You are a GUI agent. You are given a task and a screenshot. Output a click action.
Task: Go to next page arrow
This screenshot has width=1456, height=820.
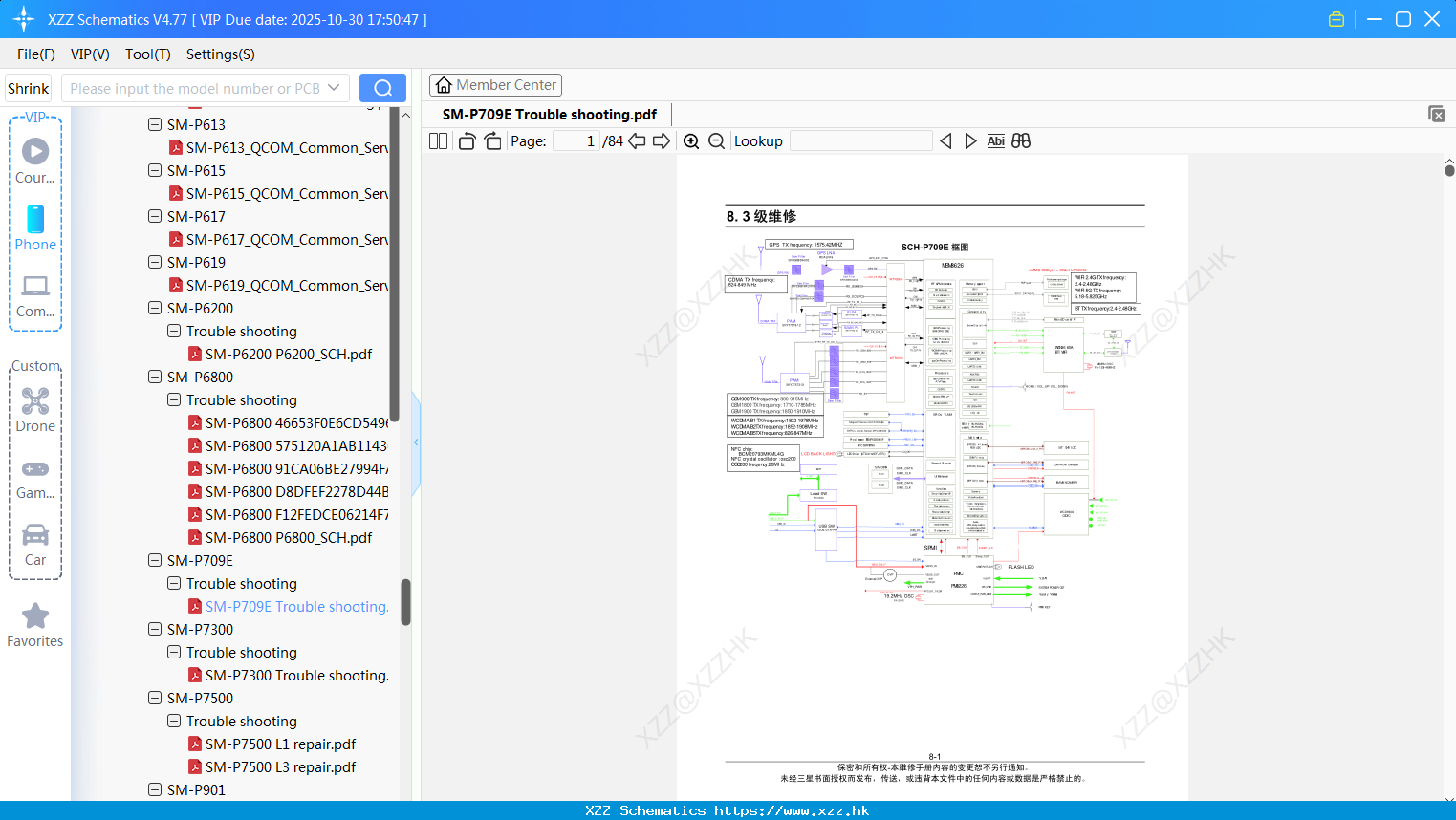point(662,140)
